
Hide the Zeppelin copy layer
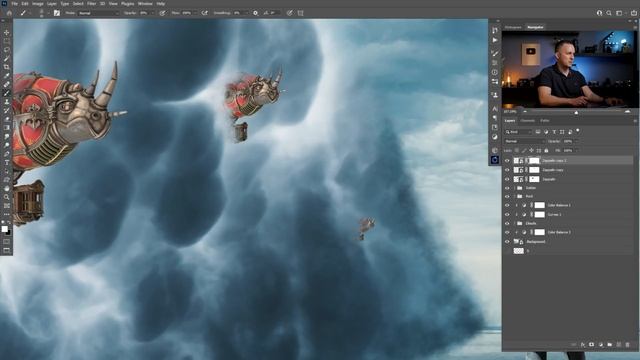507,170
